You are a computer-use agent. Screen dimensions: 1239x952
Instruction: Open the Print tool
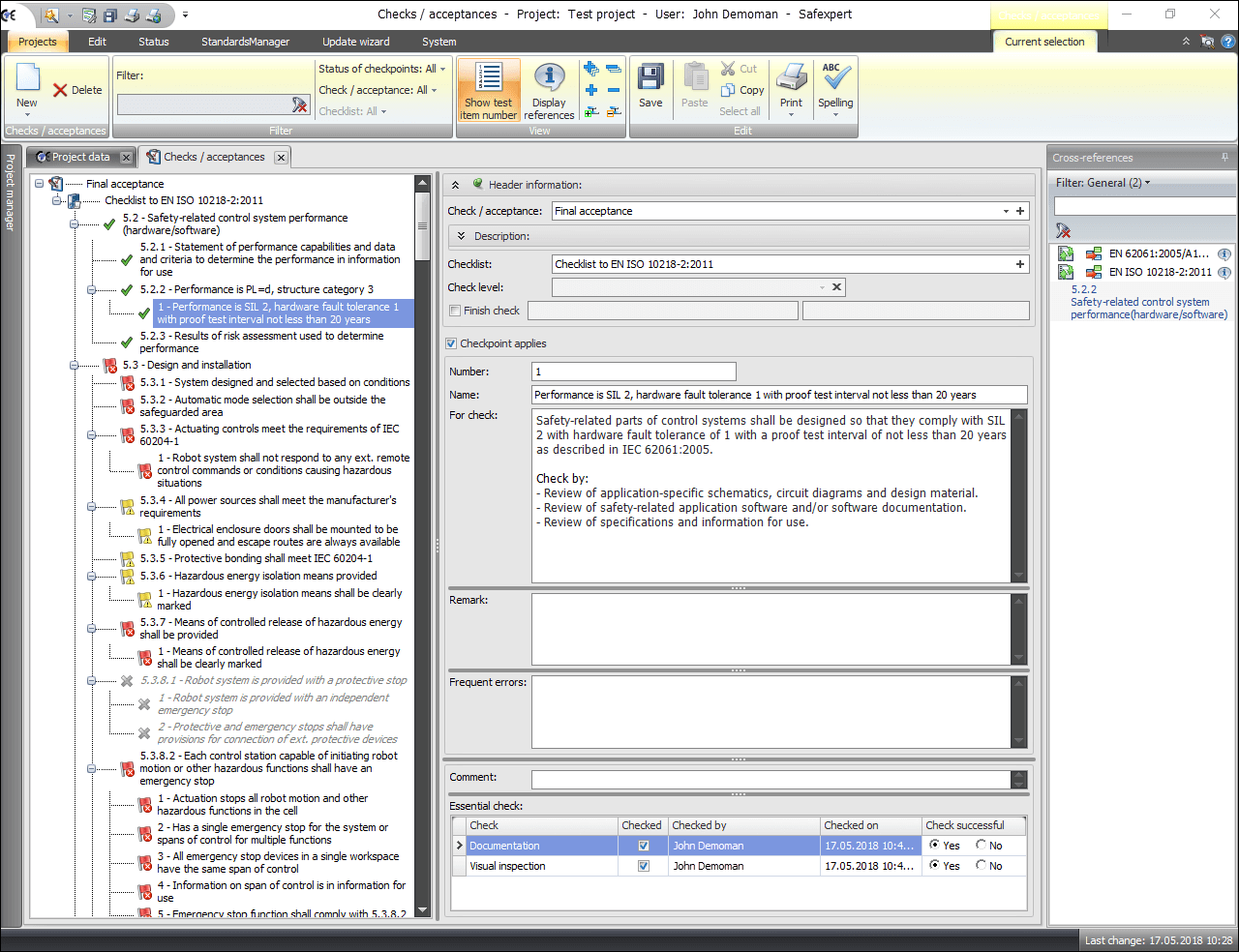click(x=791, y=87)
